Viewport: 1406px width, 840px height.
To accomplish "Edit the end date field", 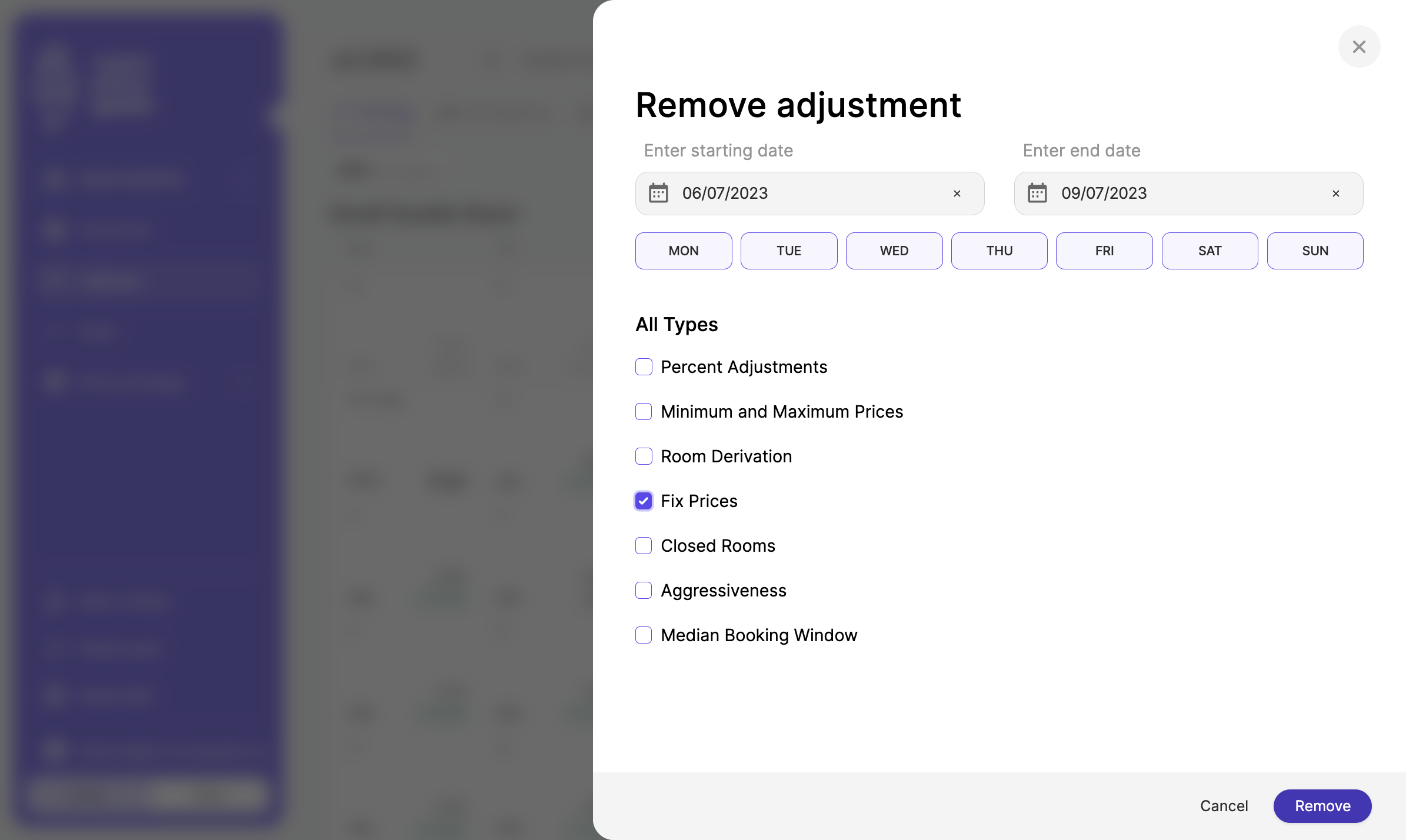I will 1188,194.
